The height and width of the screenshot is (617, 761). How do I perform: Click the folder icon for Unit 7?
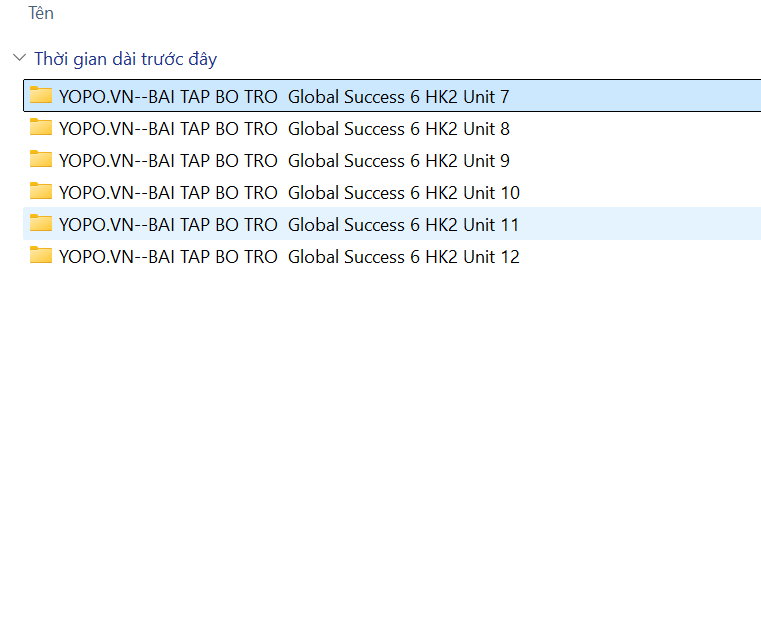point(41,96)
